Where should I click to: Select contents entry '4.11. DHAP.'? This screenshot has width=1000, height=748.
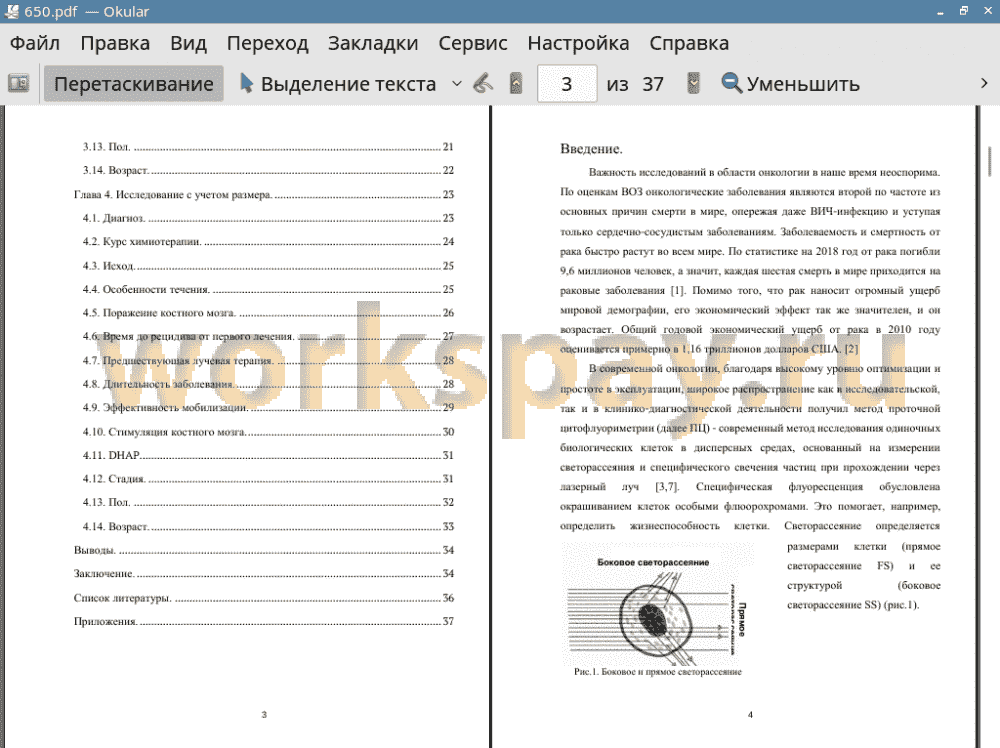point(268,455)
